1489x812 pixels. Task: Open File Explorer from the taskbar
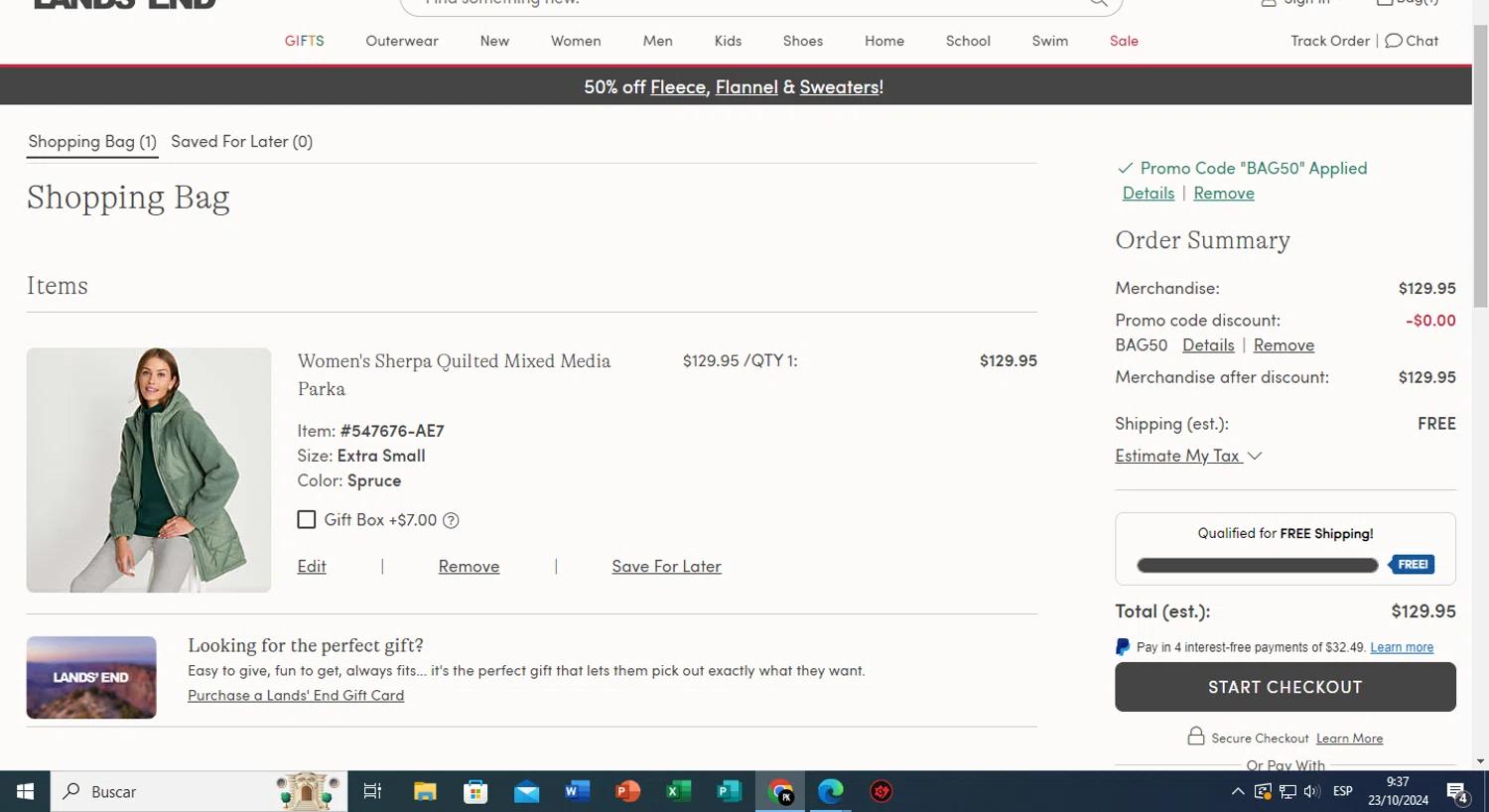(x=425, y=791)
